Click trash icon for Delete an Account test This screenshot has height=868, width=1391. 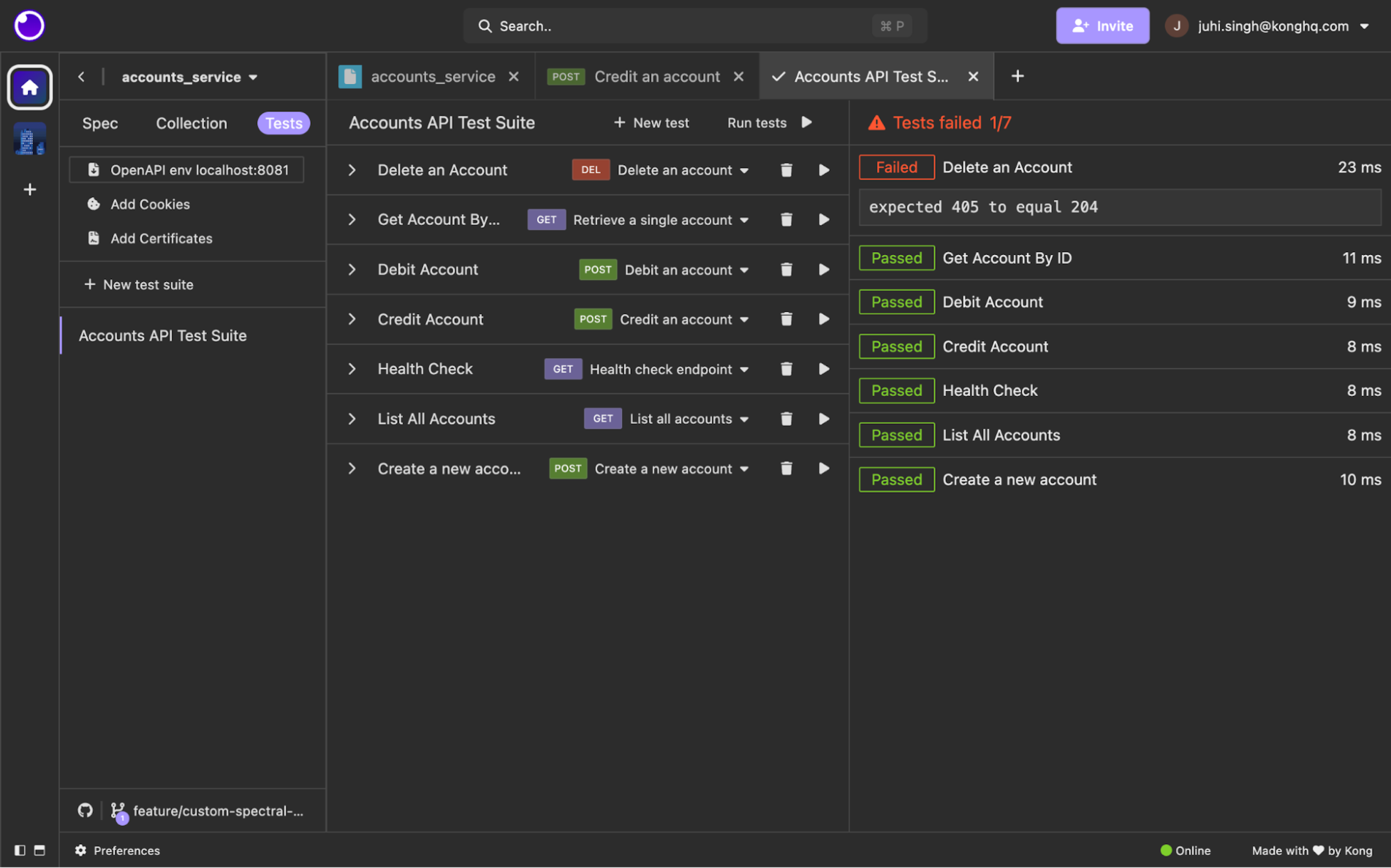pyautogui.click(x=786, y=170)
